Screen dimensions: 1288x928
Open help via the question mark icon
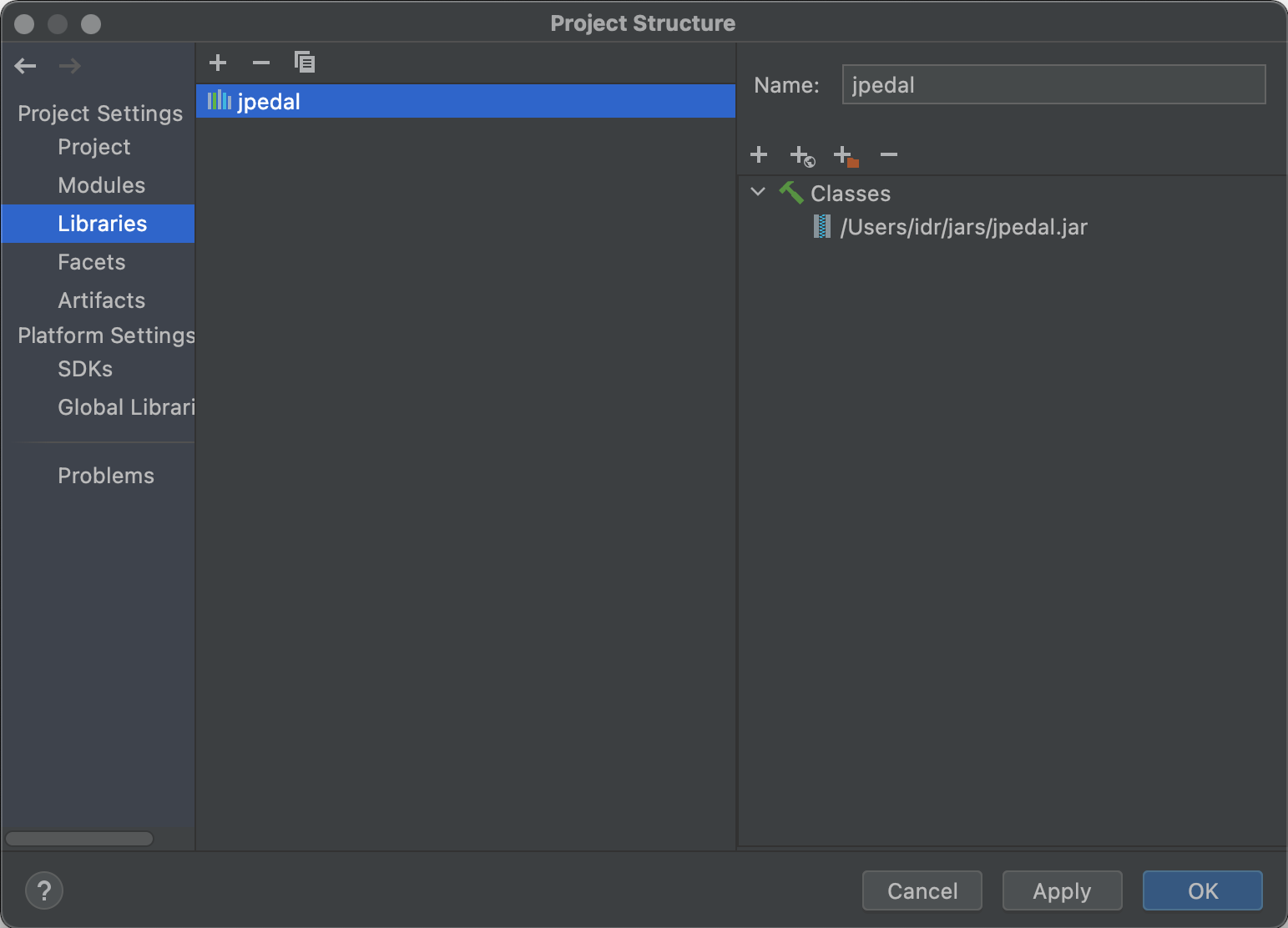click(43, 890)
